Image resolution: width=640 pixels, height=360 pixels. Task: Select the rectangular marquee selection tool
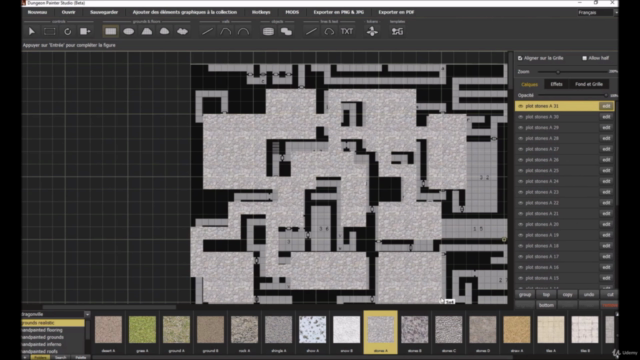tap(49, 31)
